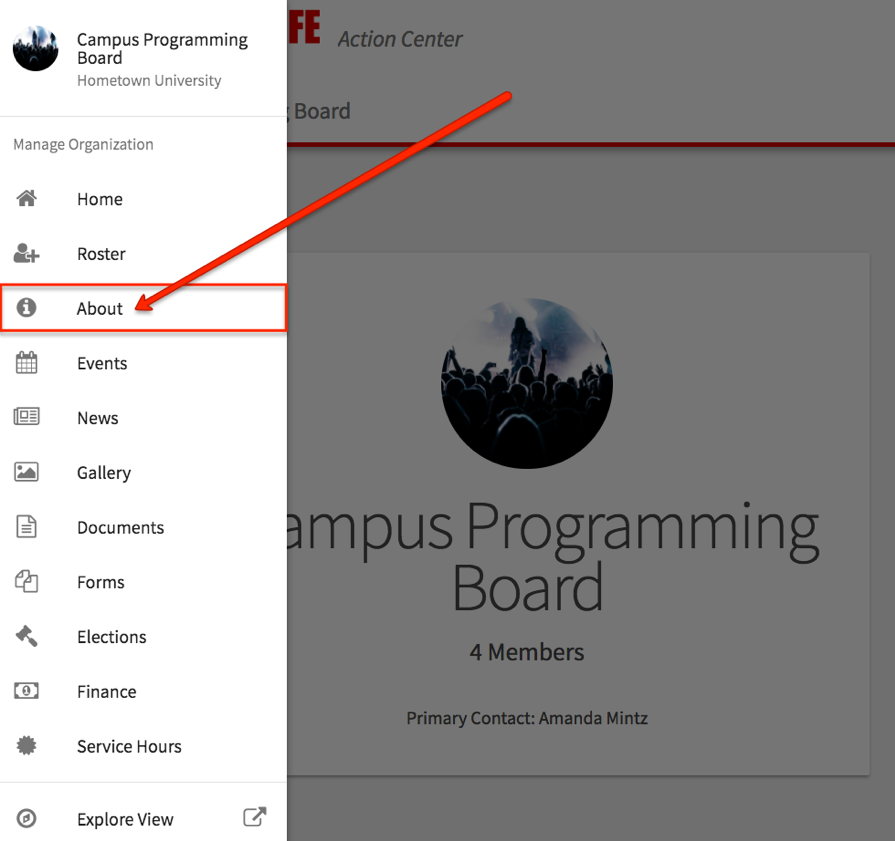The image size is (895, 841).
Task: Click the Campus Programming Board sidebar avatar
Action: click(35, 49)
